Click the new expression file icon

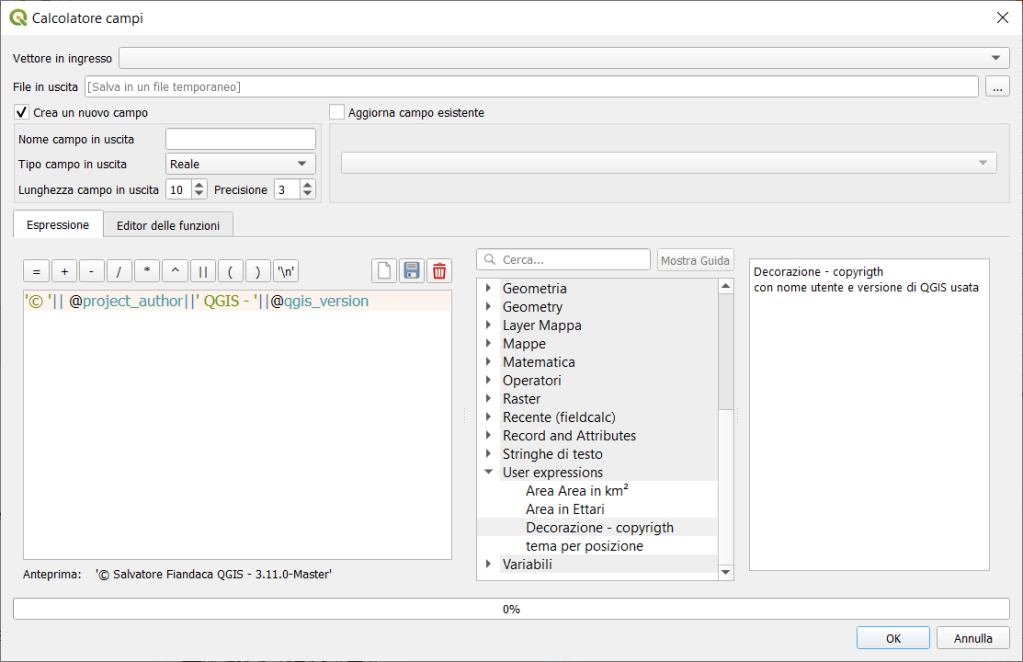pyautogui.click(x=384, y=271)
